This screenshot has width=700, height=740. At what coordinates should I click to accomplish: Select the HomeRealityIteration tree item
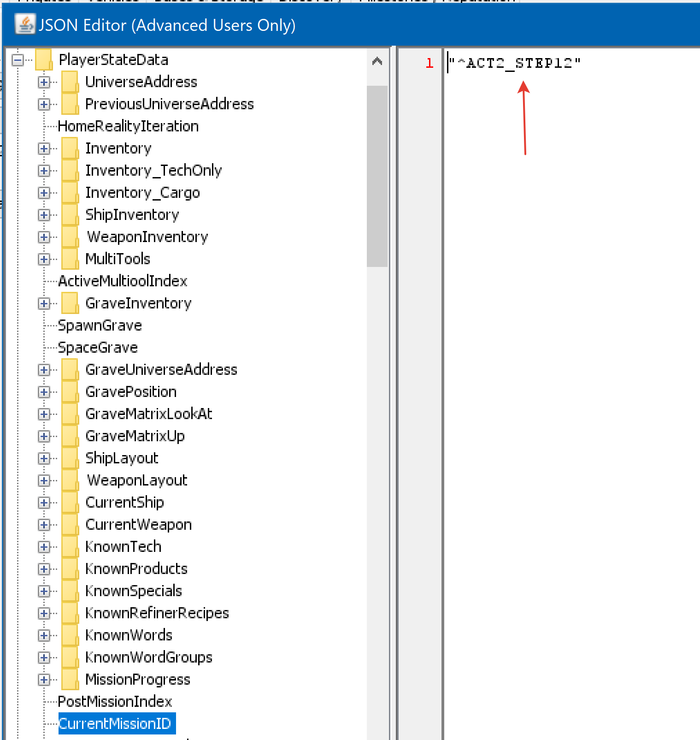click(x=128, y=126)
